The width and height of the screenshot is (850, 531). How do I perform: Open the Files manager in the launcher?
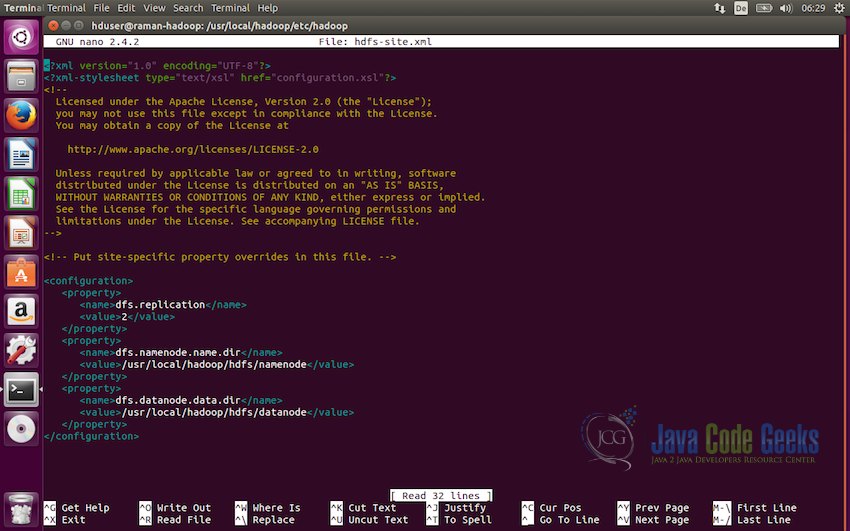click(21, 76)
